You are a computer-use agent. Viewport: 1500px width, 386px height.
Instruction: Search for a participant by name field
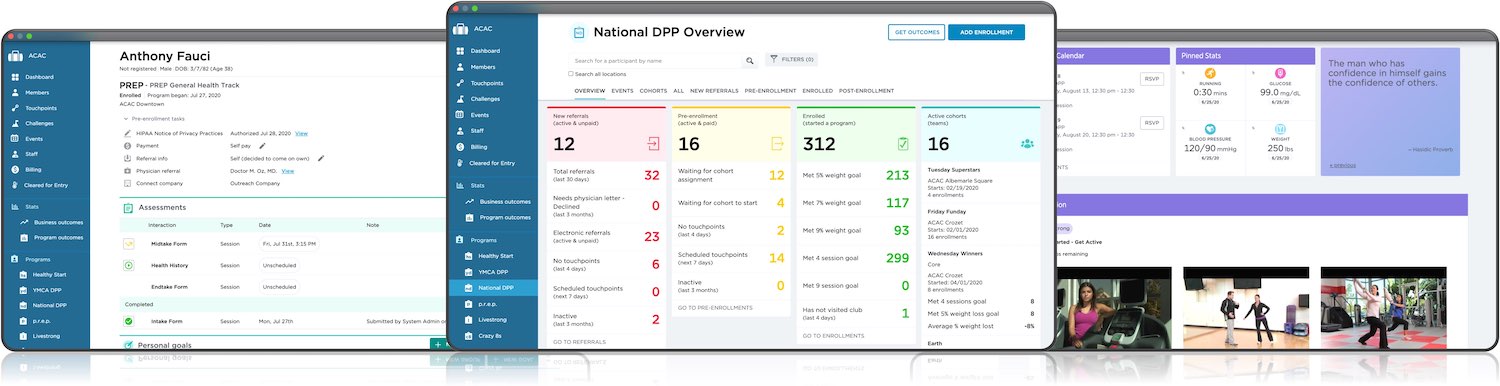(656, 61)
